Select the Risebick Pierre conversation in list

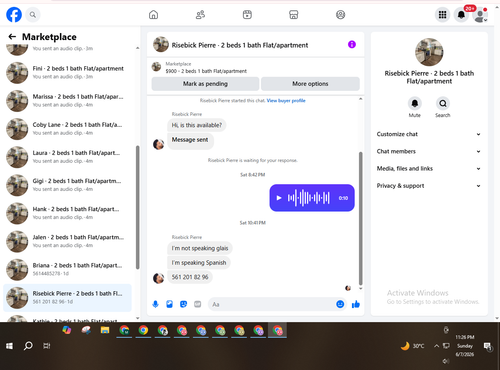click(68, 298)
